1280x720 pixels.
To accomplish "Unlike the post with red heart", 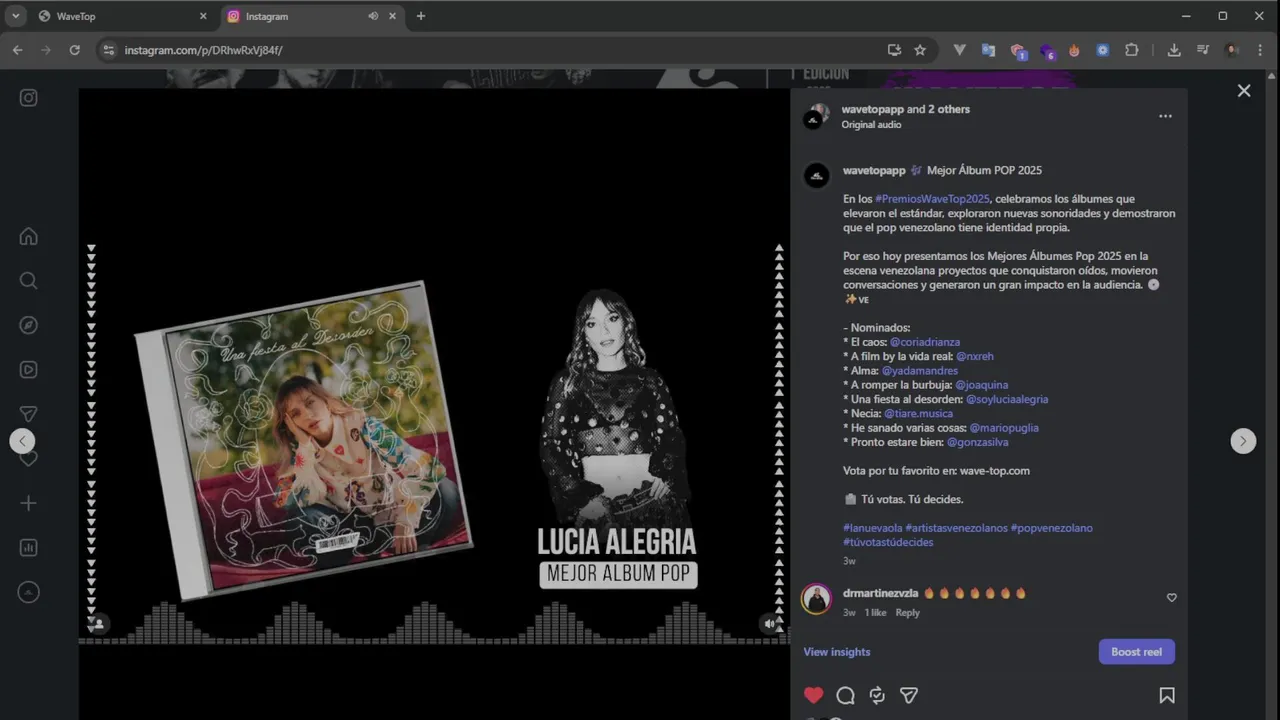I will point(814,695).
